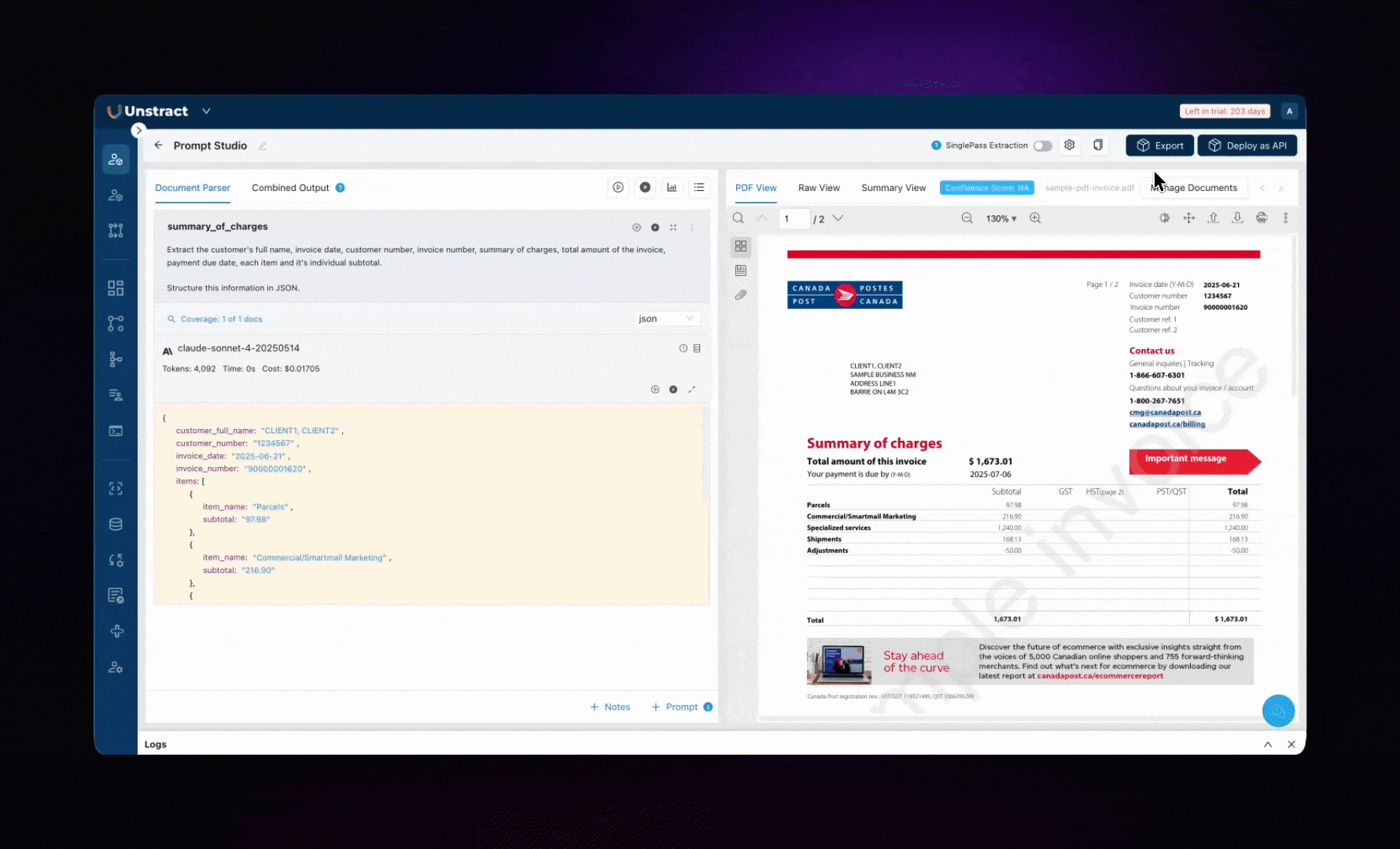Print the PDF invoice
Viewport: 1400px width, 849px height.
(x=1262, y=218)
